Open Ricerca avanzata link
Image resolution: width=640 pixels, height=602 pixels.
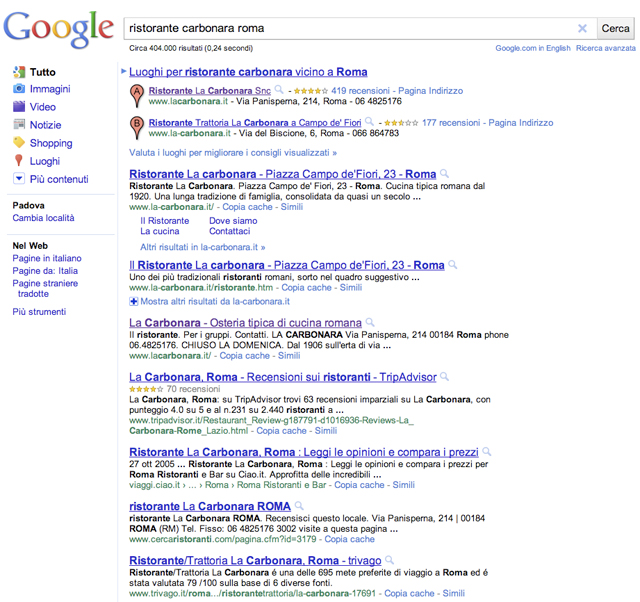(606, 48)
